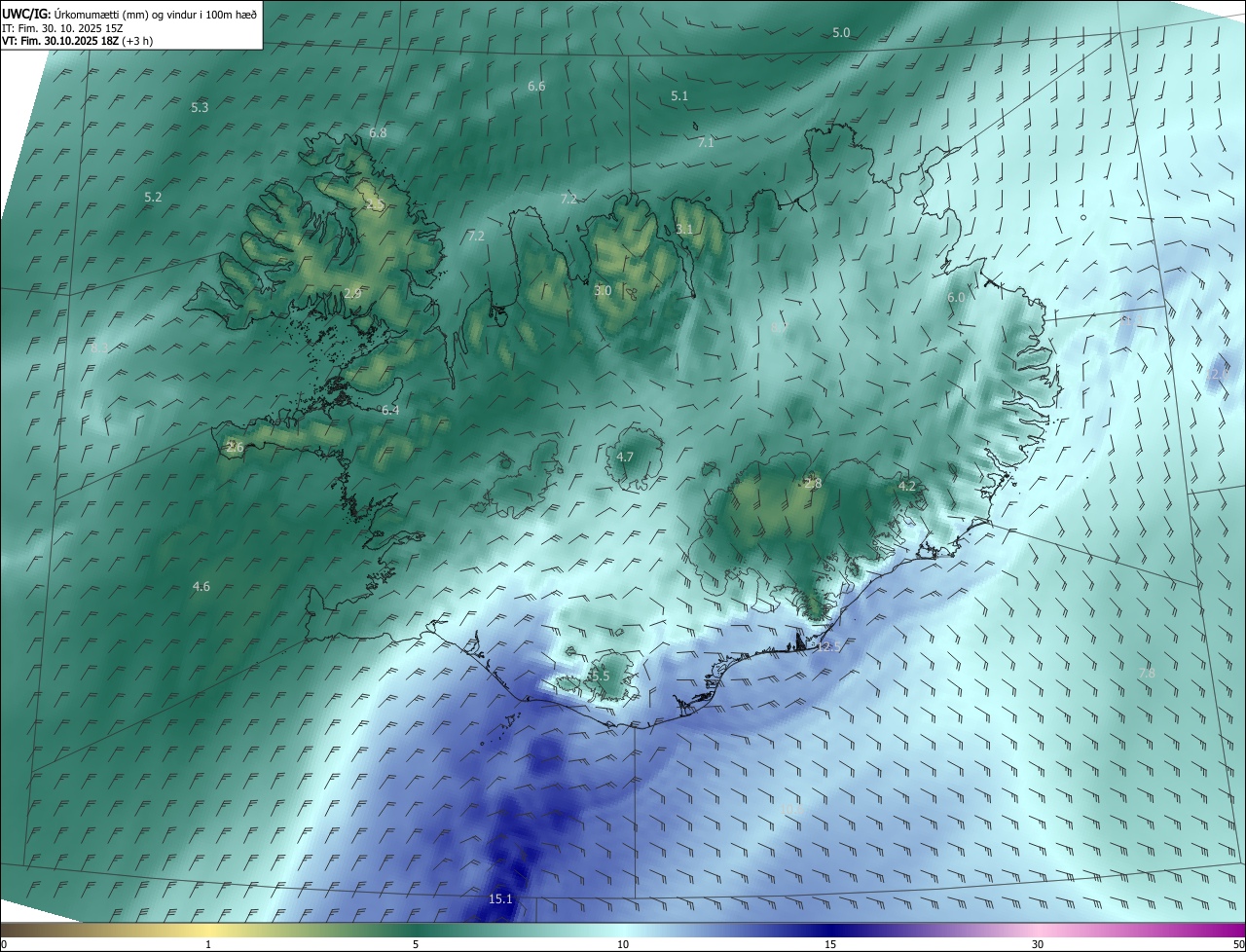Viewport: 1246px width, 952px height.
Task: Click the 7.1 value label
Action: [706, 143]
